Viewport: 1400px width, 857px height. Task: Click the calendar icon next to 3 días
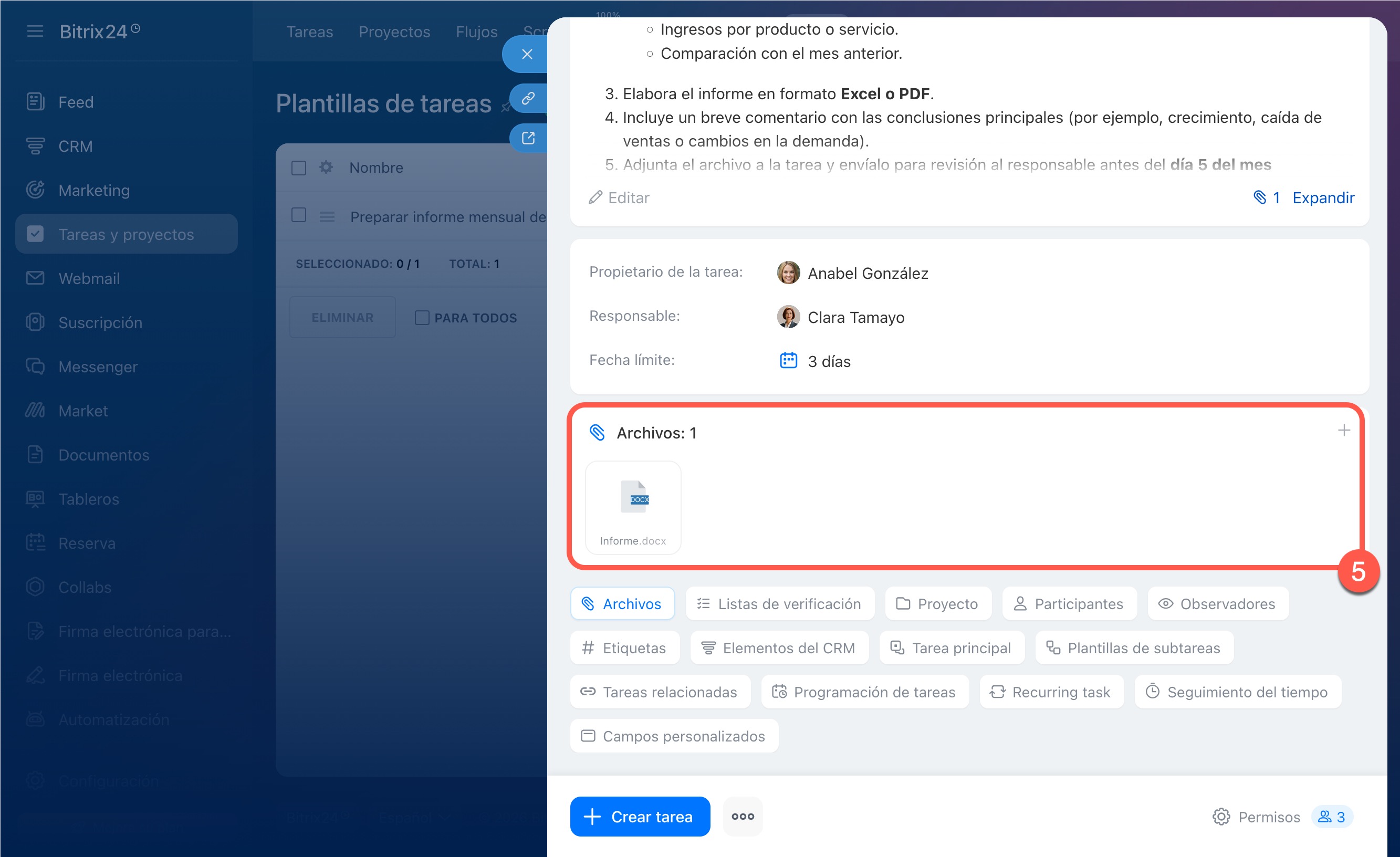pos(788,360)
